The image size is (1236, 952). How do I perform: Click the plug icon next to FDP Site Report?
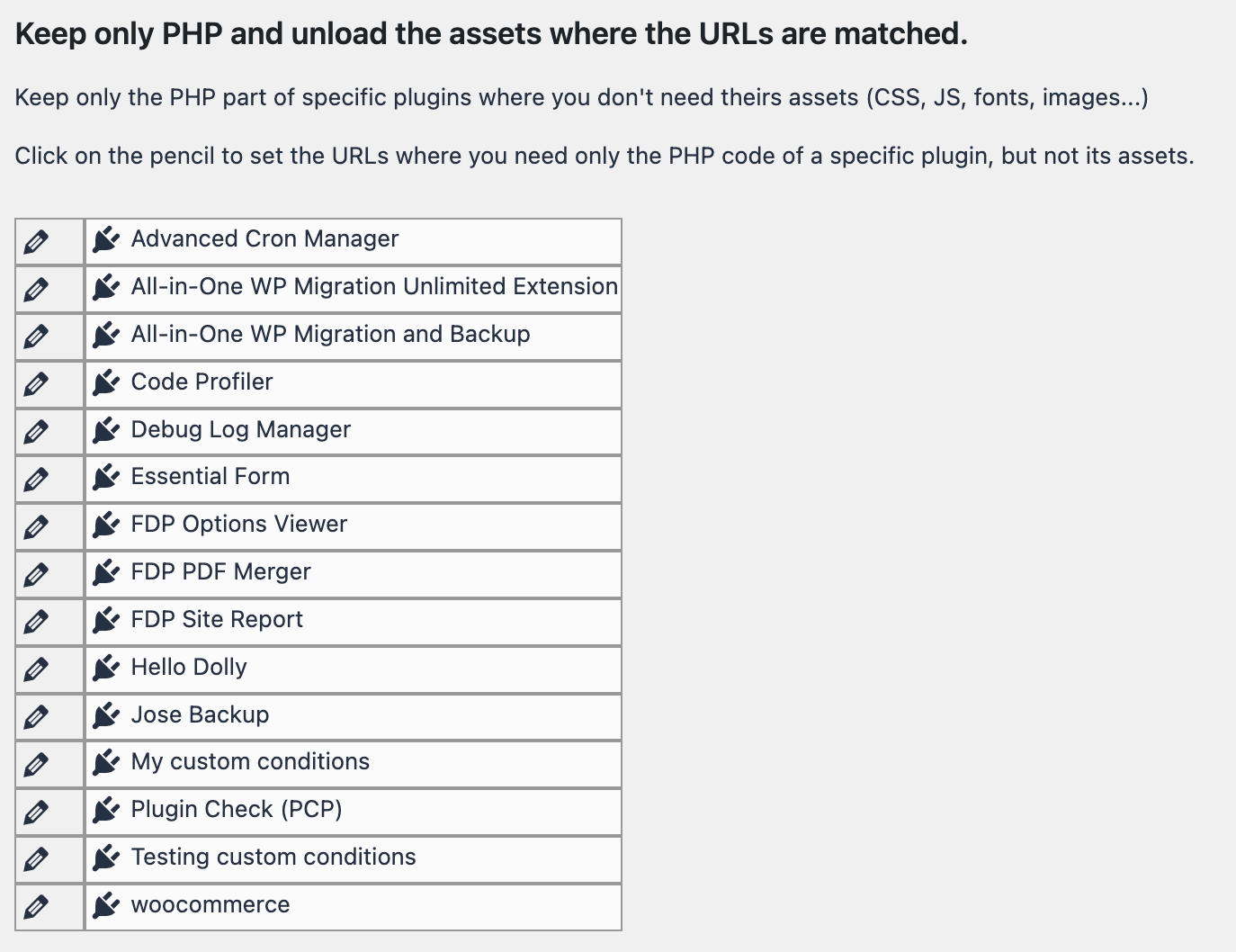(x=106, y=621)
